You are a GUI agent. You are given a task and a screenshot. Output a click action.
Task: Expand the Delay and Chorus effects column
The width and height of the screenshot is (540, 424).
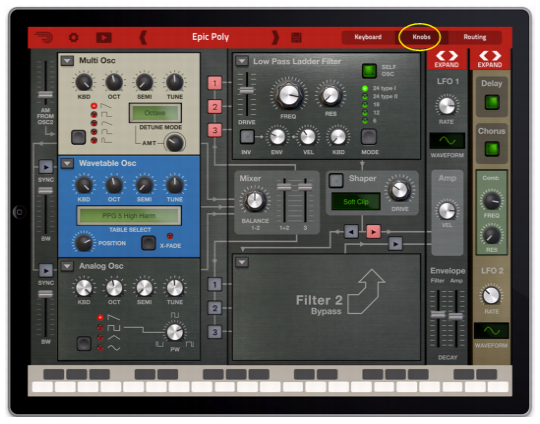click(489, 59)
